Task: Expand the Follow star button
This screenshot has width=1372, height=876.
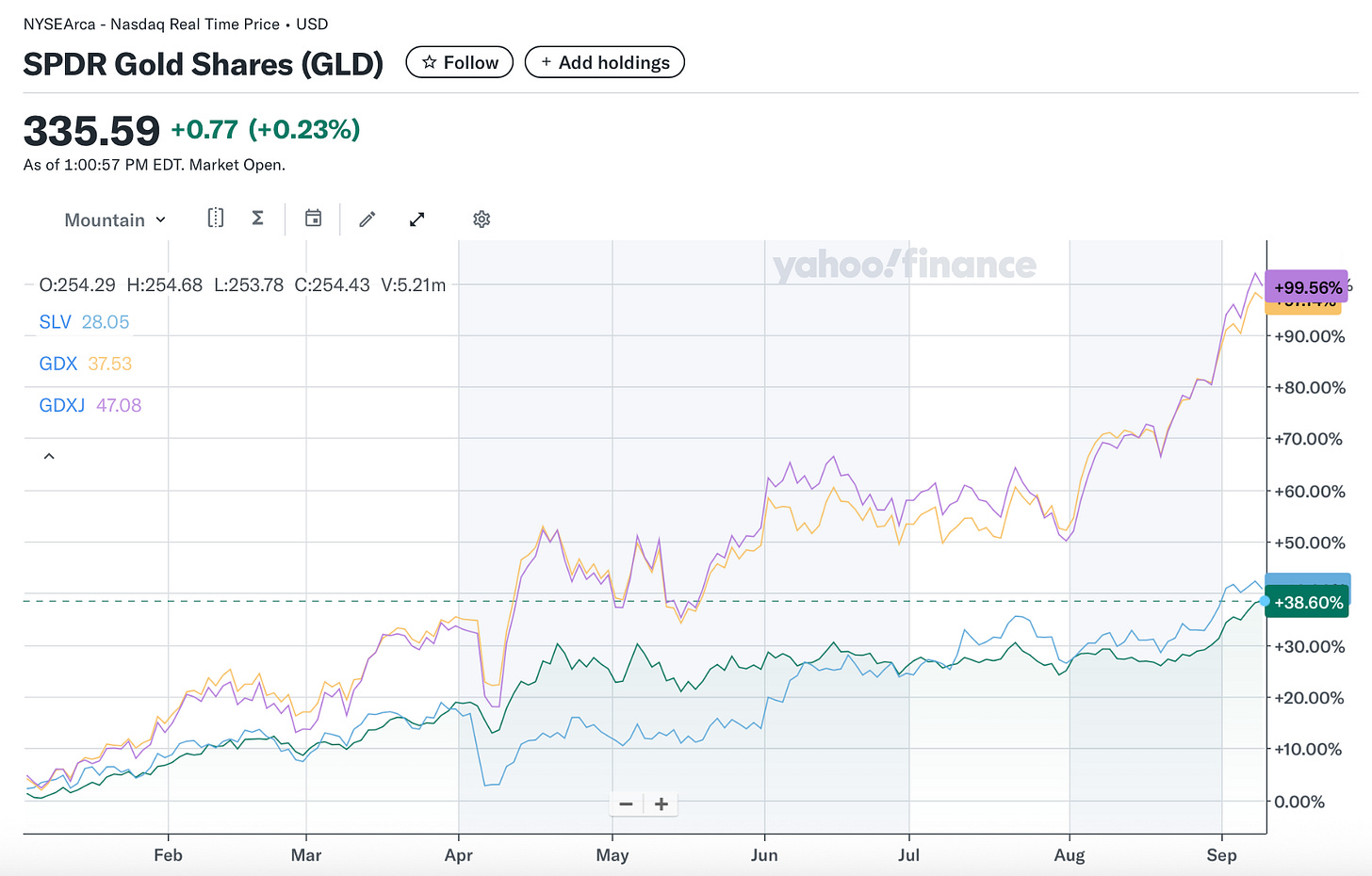Action: (431, 61)
